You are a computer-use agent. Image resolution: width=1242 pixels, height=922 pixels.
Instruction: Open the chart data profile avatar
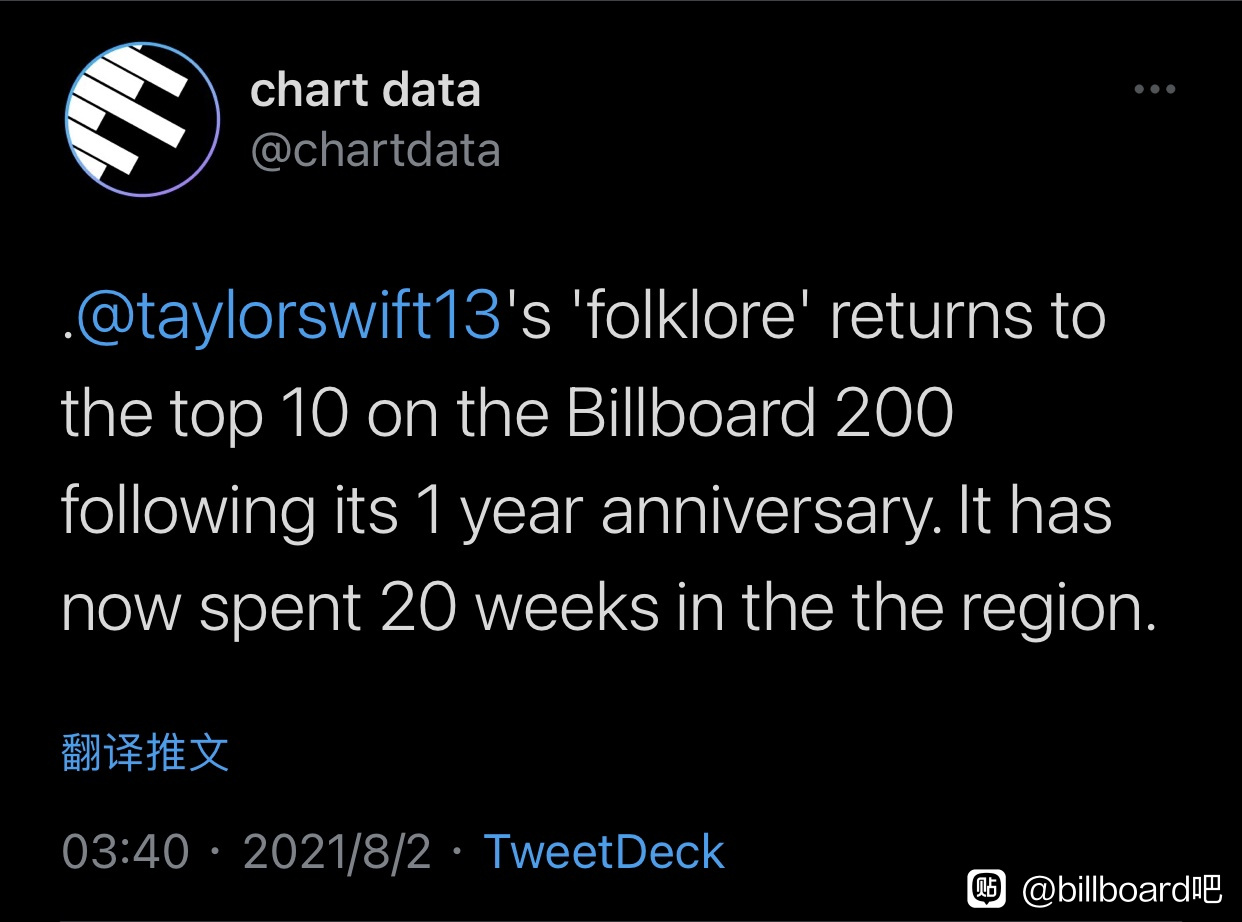pyautogui.click(x=141, y=118)
